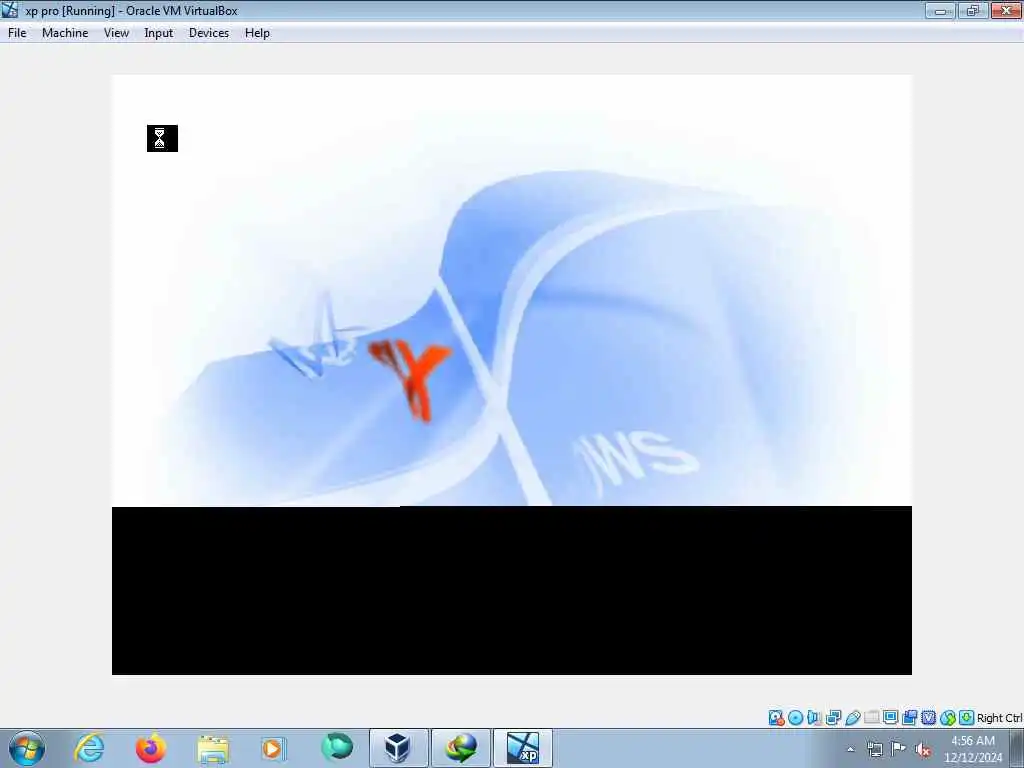Click the network tray icon

(x=874, y=749)
